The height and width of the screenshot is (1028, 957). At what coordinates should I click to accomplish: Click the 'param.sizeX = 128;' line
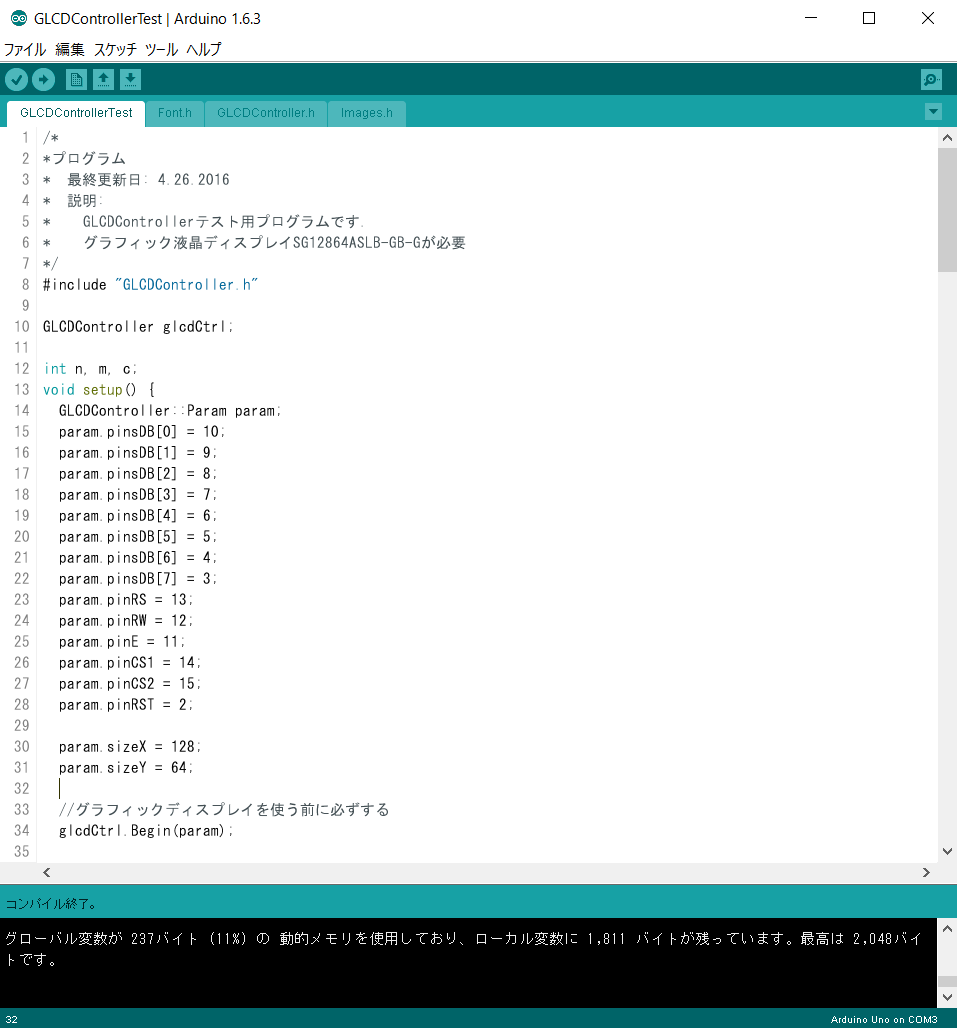click(130, 746)
